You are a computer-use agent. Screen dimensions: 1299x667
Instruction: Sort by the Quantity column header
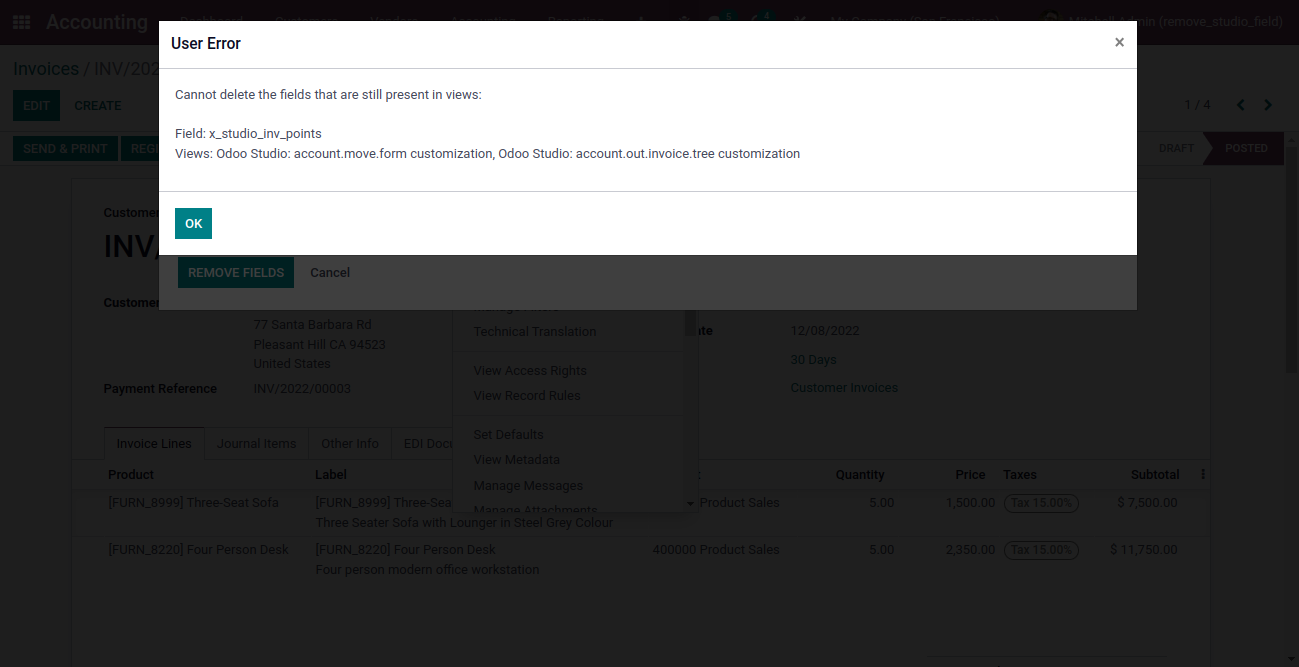860,474
